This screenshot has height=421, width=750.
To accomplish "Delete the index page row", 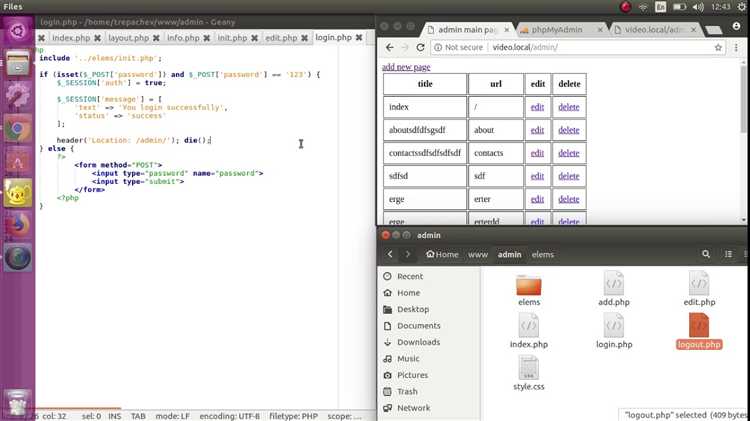I will (569, 107).
